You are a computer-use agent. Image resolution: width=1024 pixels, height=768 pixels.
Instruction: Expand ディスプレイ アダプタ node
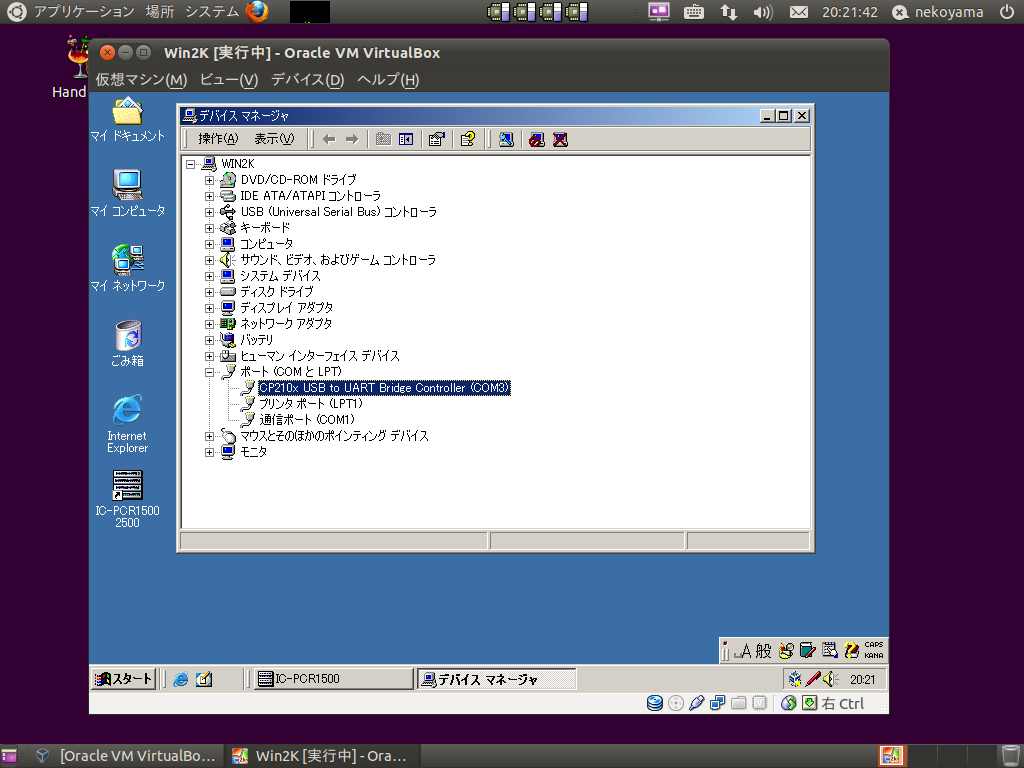[x=209, y=308]
